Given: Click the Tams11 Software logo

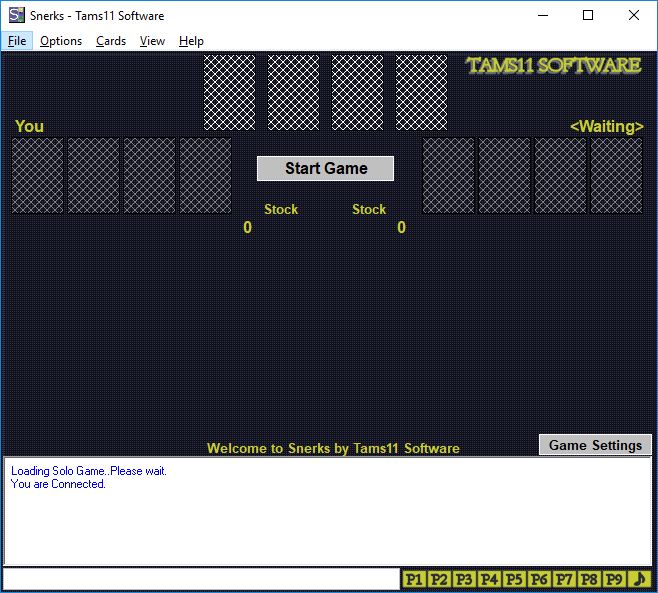Looking at the screenshot, I should [554, 65].
